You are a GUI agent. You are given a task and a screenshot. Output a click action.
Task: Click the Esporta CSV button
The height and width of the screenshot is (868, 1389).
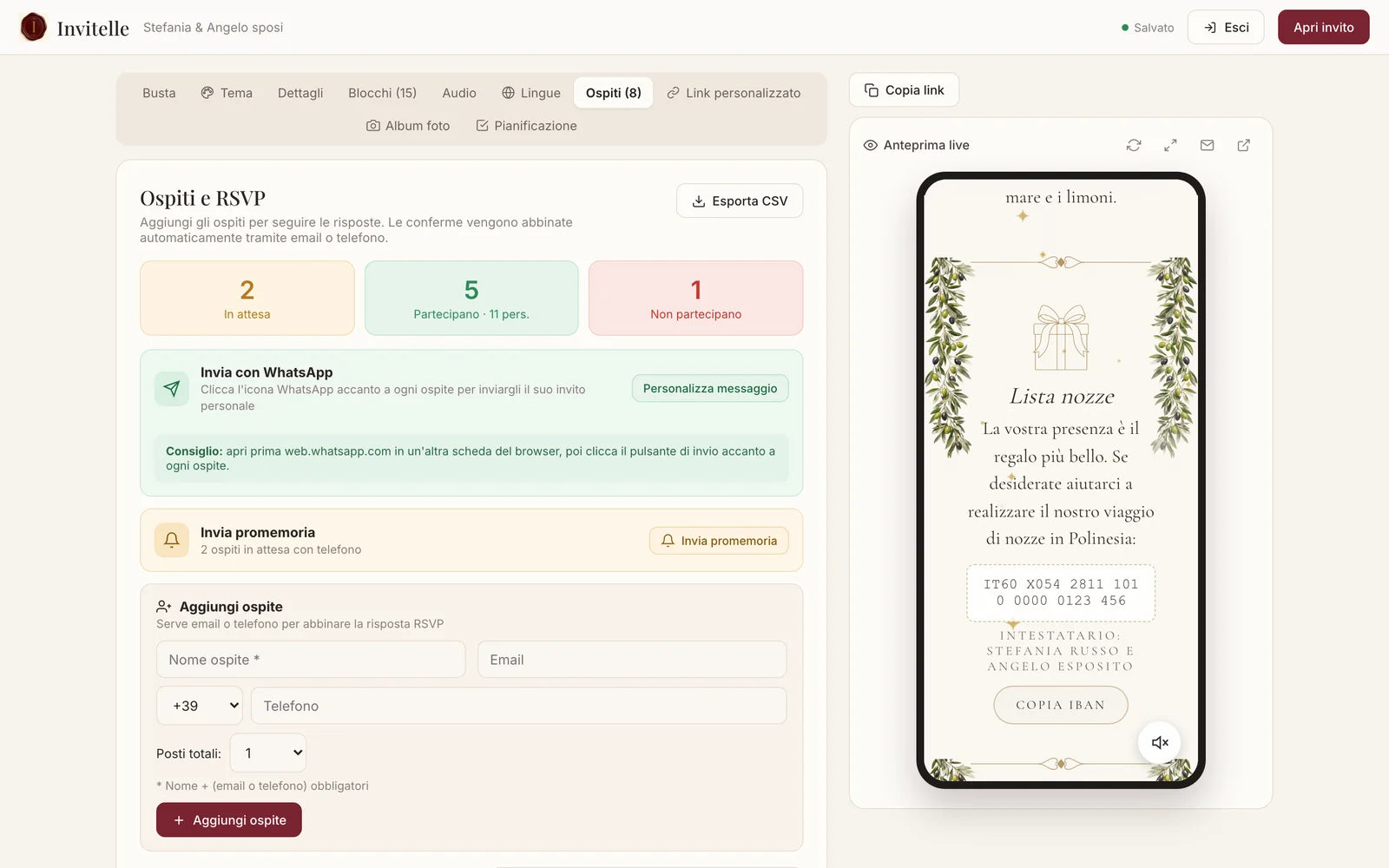740,201
